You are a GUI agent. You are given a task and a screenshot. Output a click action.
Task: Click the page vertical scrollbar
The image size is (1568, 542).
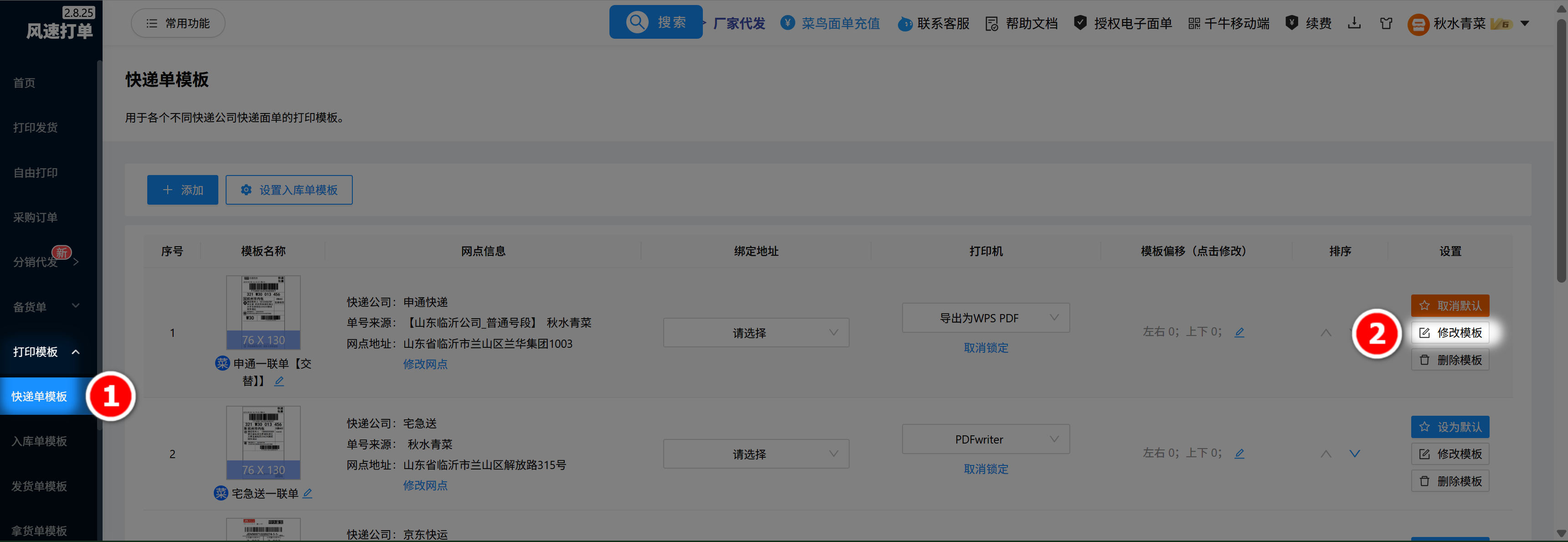pyautogui.click(x=1561, y=151)
